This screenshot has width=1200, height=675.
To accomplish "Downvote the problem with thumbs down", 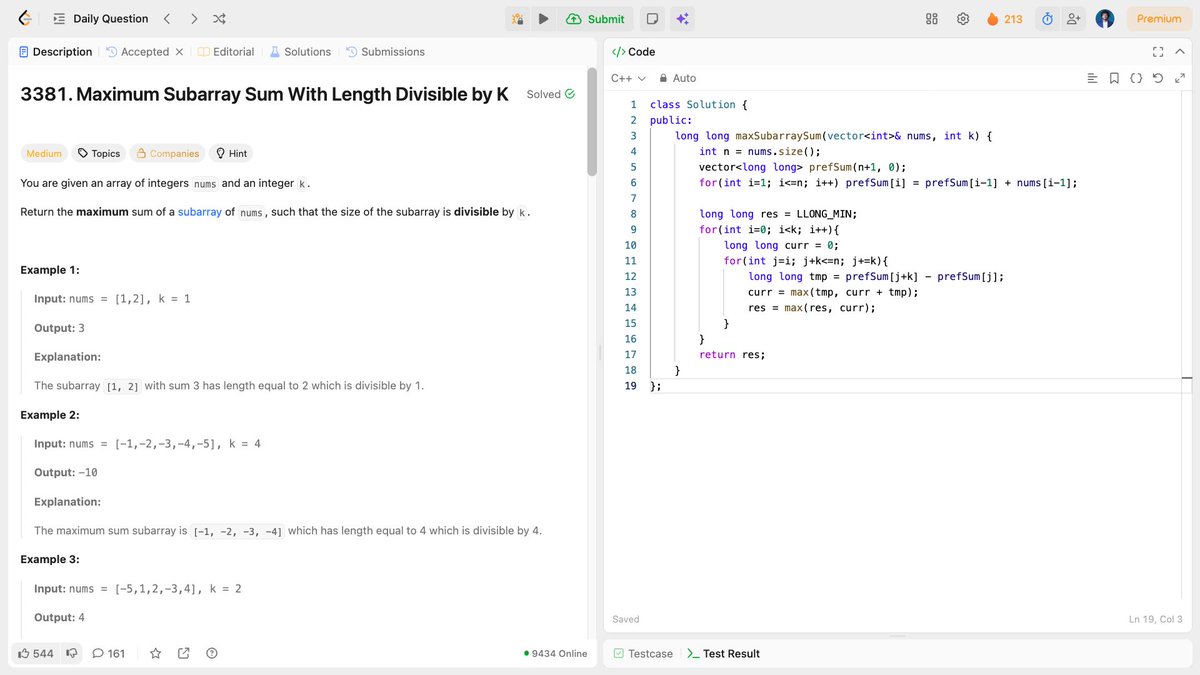I will [x=70, y=652].
